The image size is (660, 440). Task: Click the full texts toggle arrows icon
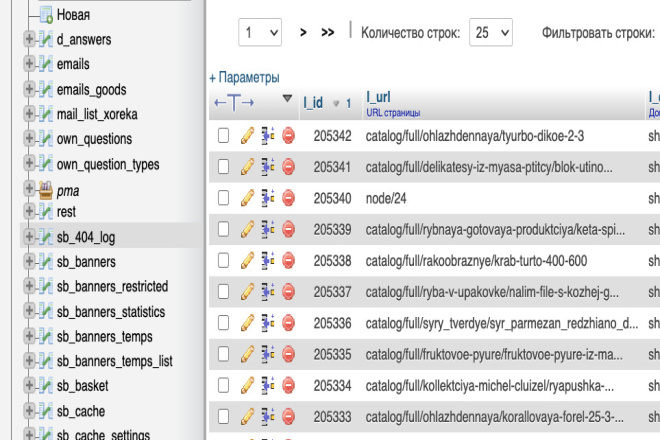tap(234, 102)
